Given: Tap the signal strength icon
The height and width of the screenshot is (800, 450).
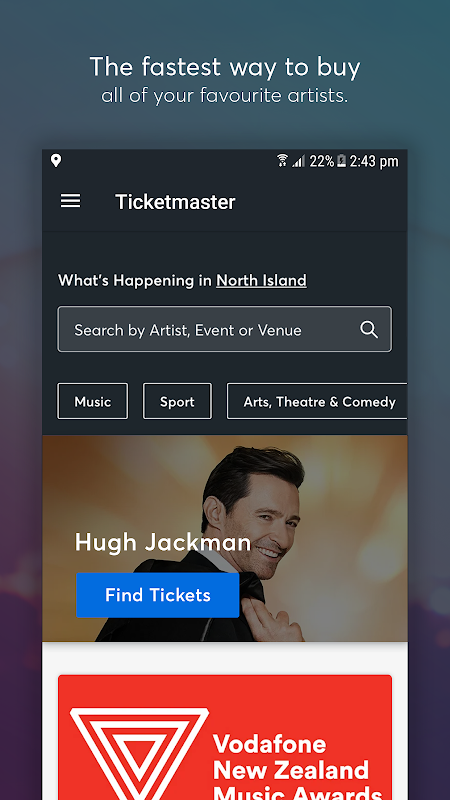Looking at the screenshot, I should (298, 162).
